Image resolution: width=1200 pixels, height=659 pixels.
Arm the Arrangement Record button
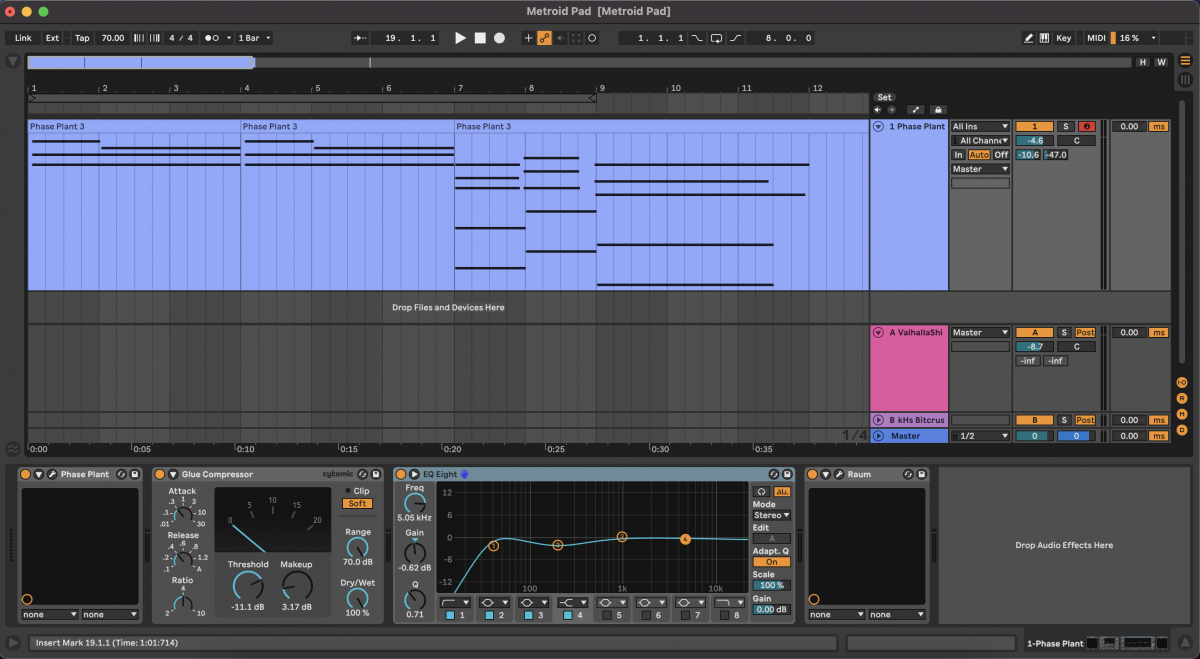click(499, 38)
